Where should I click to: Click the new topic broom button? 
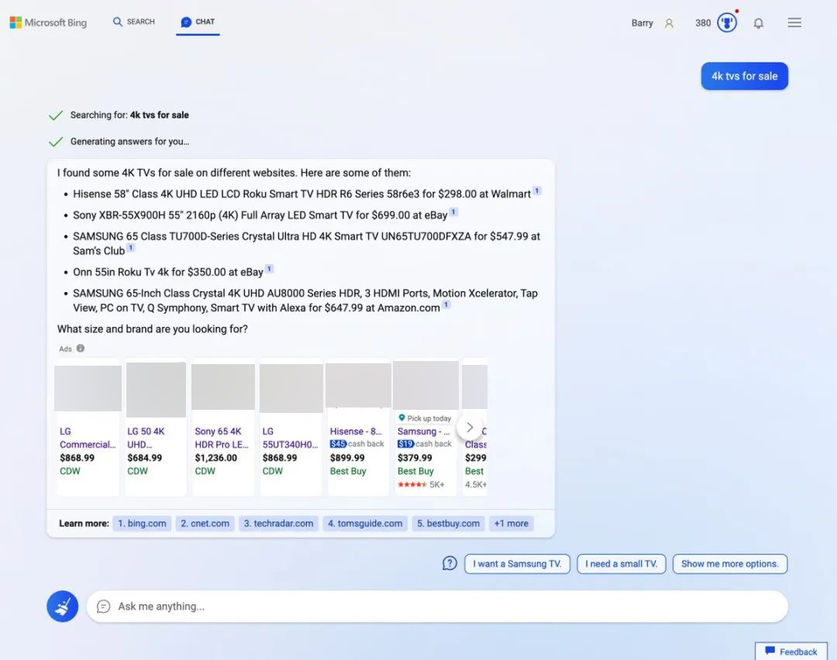[62, 606]
